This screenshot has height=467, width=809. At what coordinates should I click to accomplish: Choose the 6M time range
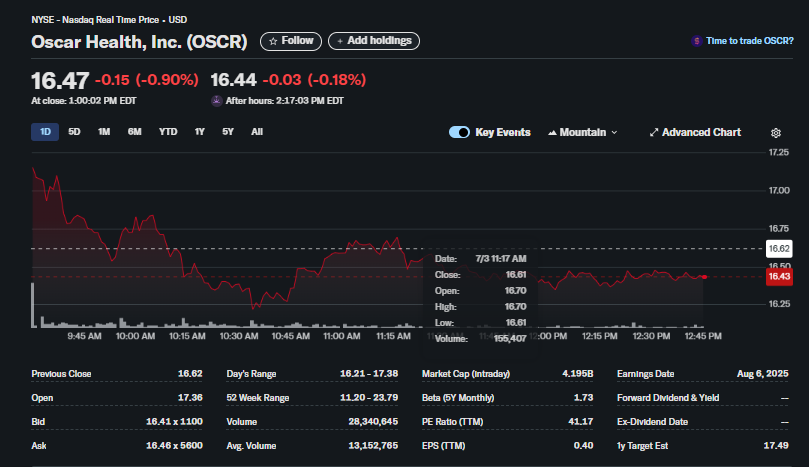pos(135,132)
